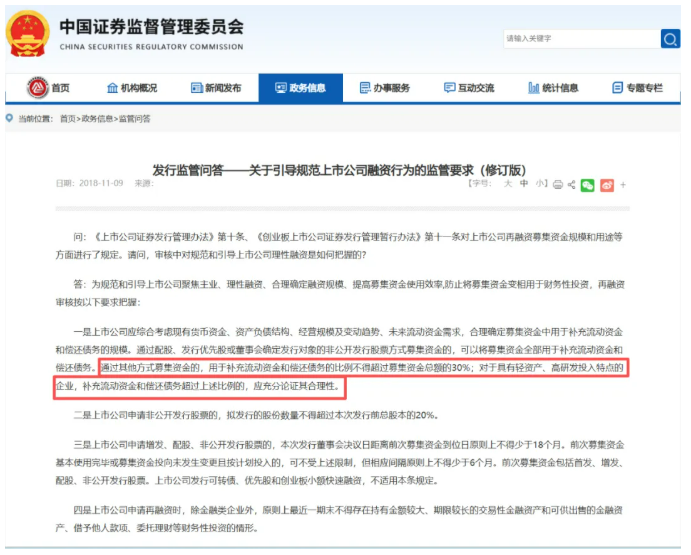Click the location pin icon by 当前位置
This screenshot has height=555, width=691.
(10, 118)
